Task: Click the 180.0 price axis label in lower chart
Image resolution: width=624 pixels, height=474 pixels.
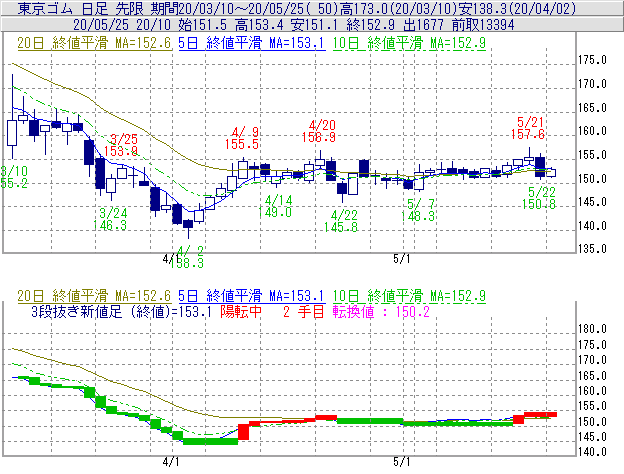Action: (x=592, y=329)
